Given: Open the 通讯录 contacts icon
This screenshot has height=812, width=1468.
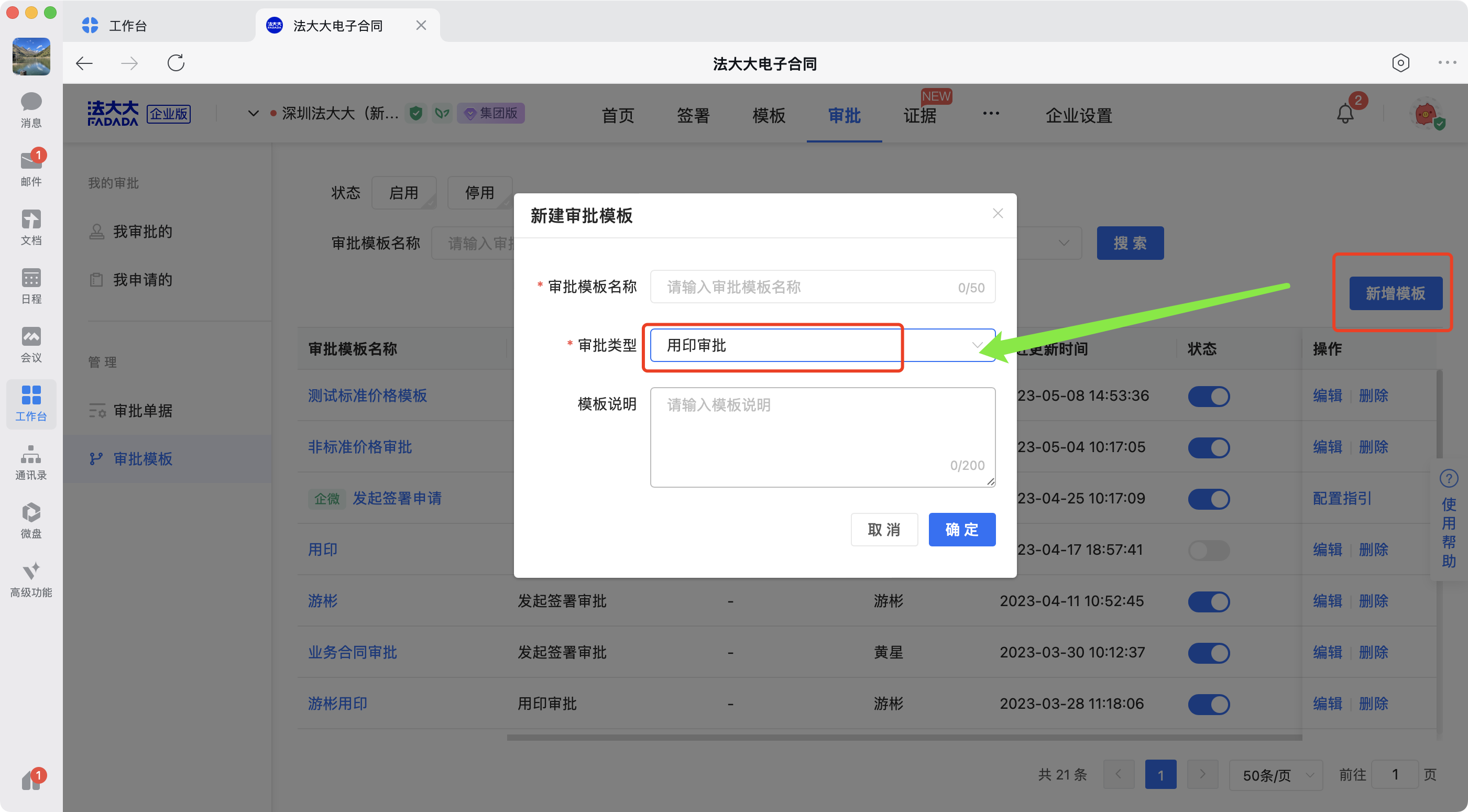Looking at the screenshot, I should pyautogui.click(x=31, y=455).
